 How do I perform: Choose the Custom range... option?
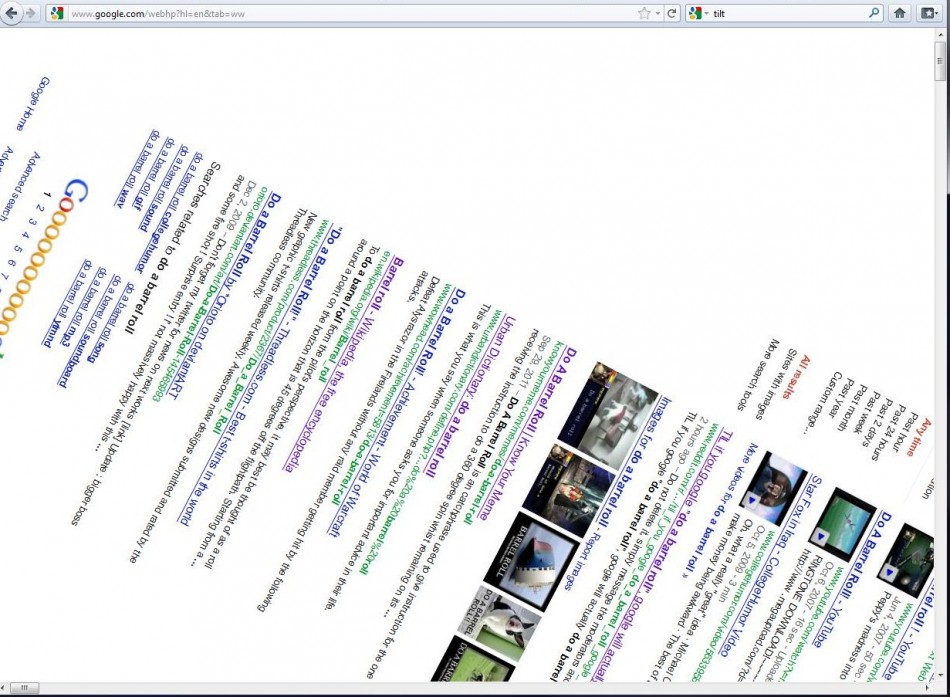click(x=821, y=403)
